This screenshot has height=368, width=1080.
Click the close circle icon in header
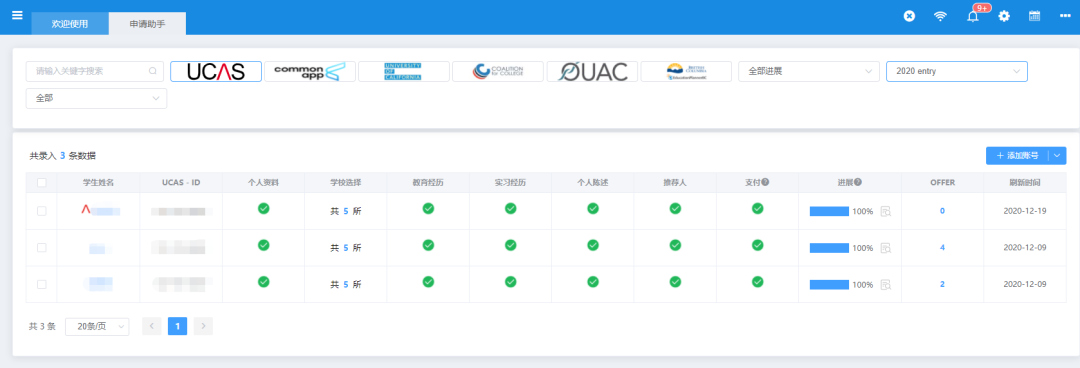909,16
